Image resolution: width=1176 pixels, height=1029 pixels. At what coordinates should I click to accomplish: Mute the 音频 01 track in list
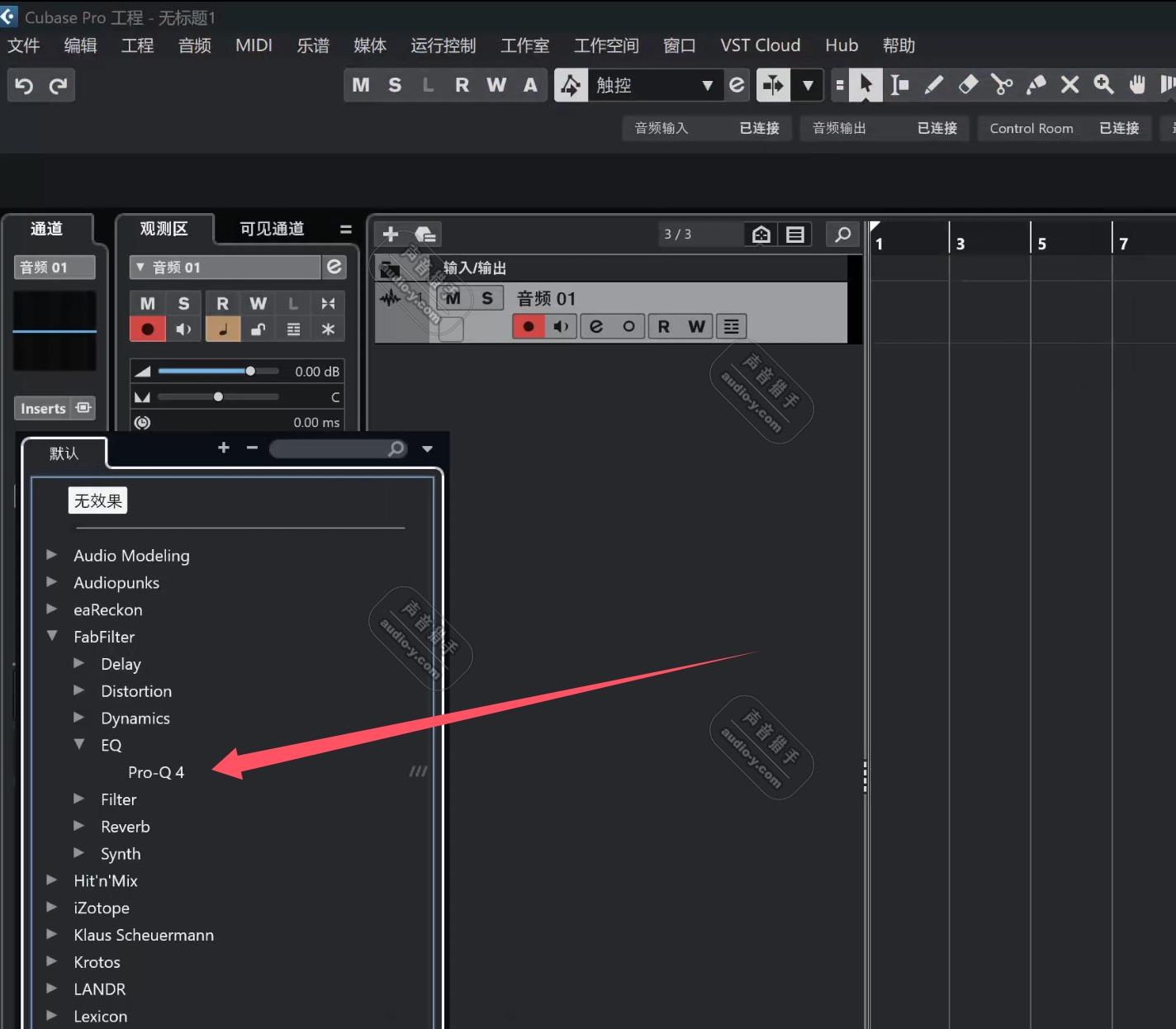(x=453, y=298)
